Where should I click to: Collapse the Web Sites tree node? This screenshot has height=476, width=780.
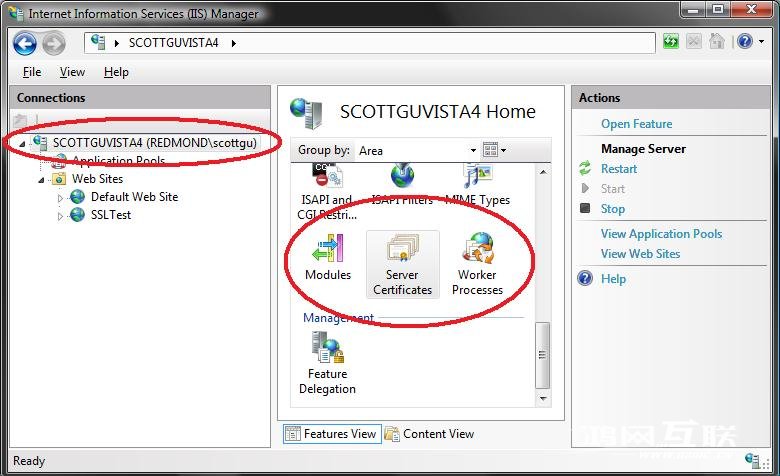41,180
